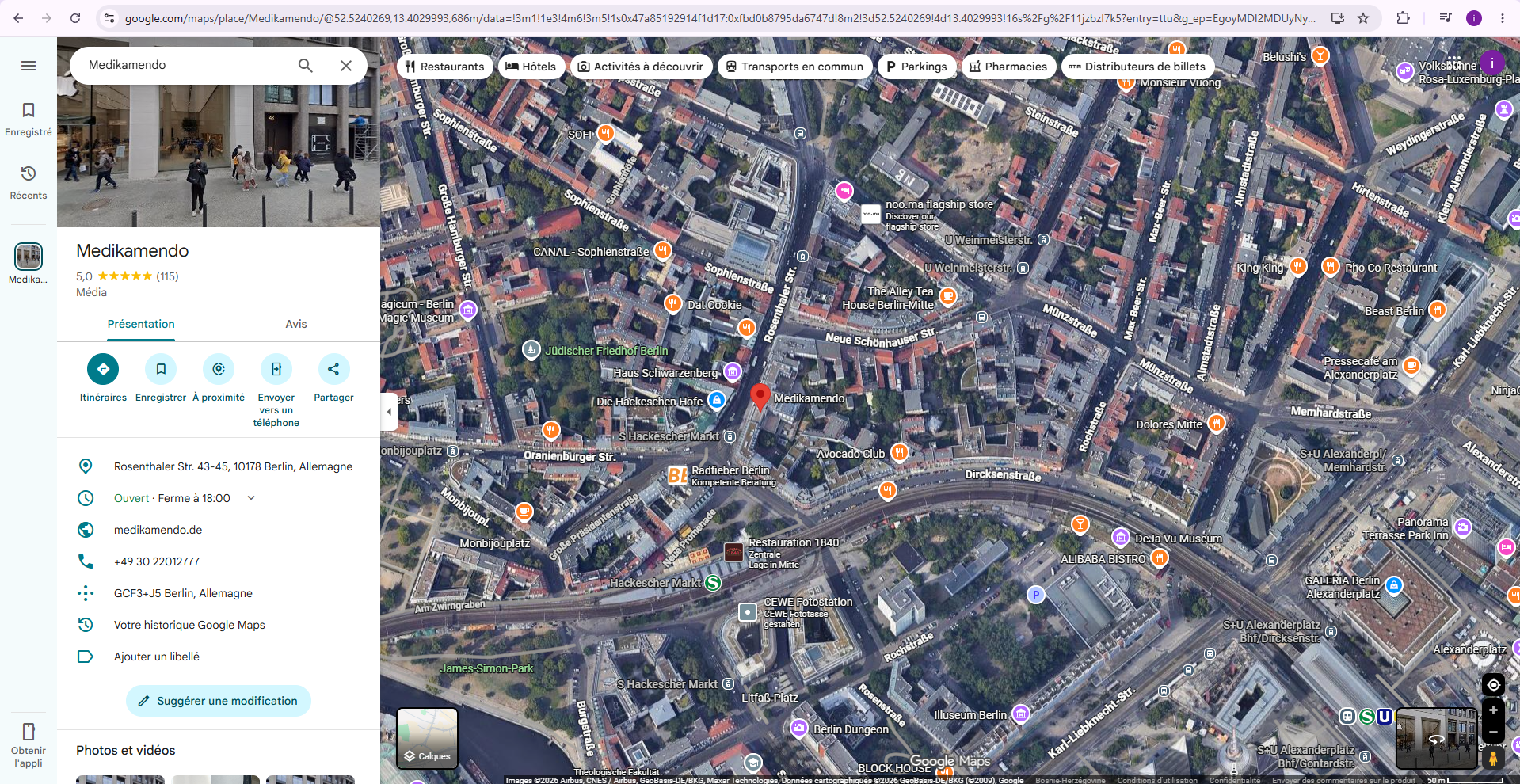Share the place with Partager icon
1520x784 pixels.
click(x=333, y=369)
